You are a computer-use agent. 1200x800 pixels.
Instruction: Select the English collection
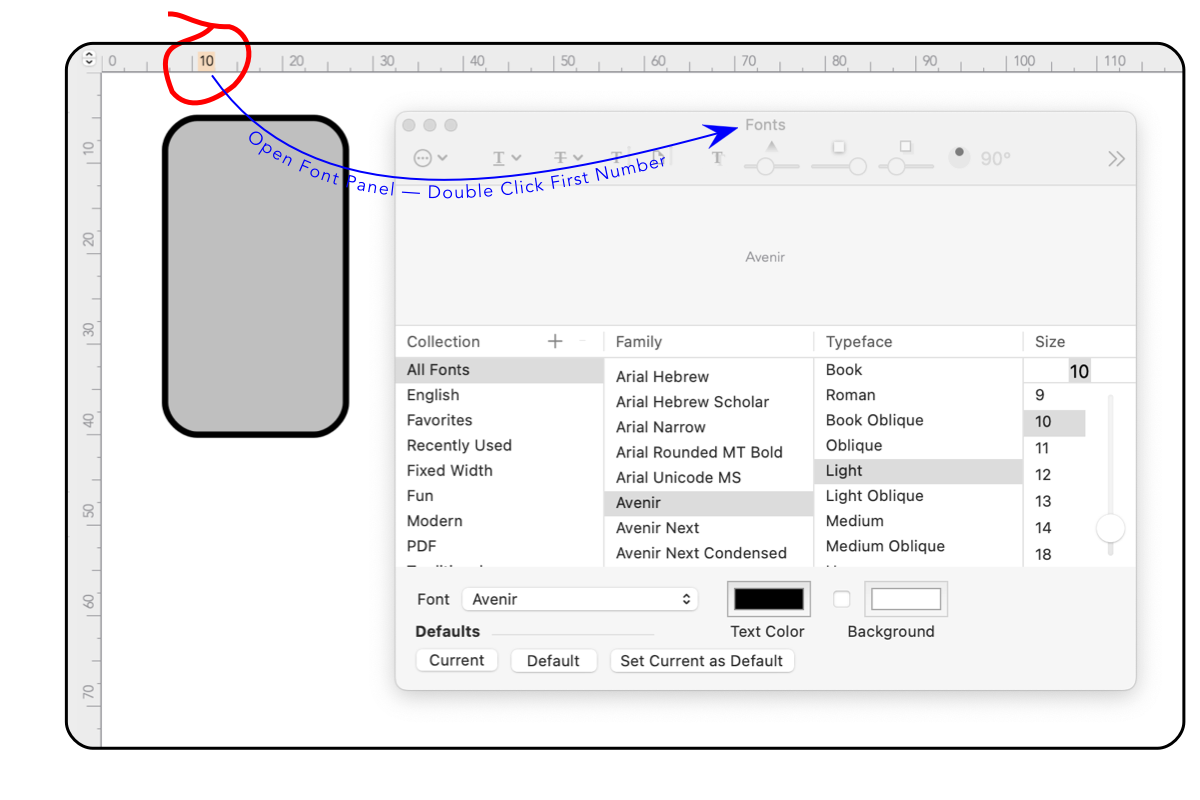(499, 395)
